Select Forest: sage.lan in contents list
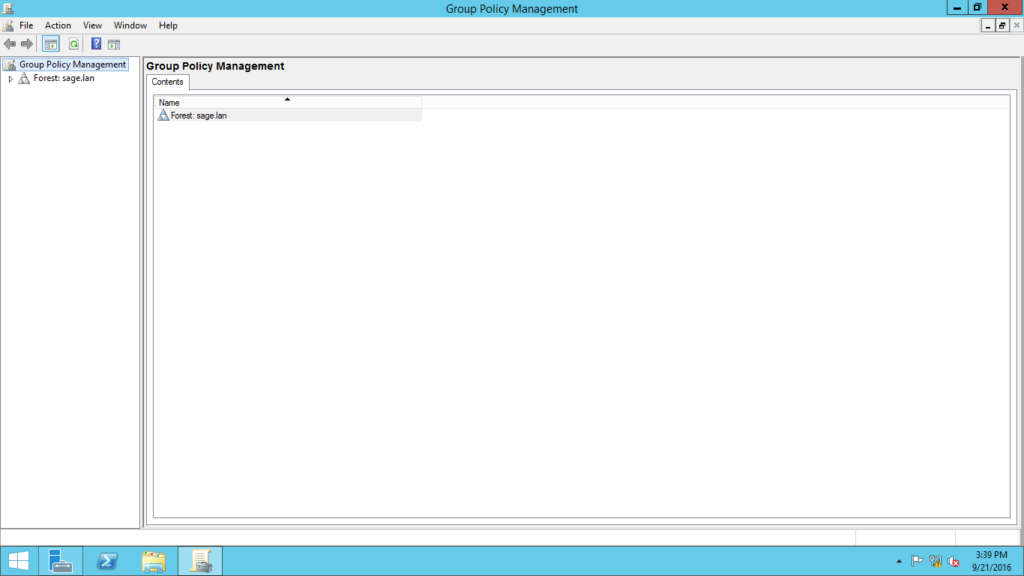1024x576 pixels. tap(198, 116)
